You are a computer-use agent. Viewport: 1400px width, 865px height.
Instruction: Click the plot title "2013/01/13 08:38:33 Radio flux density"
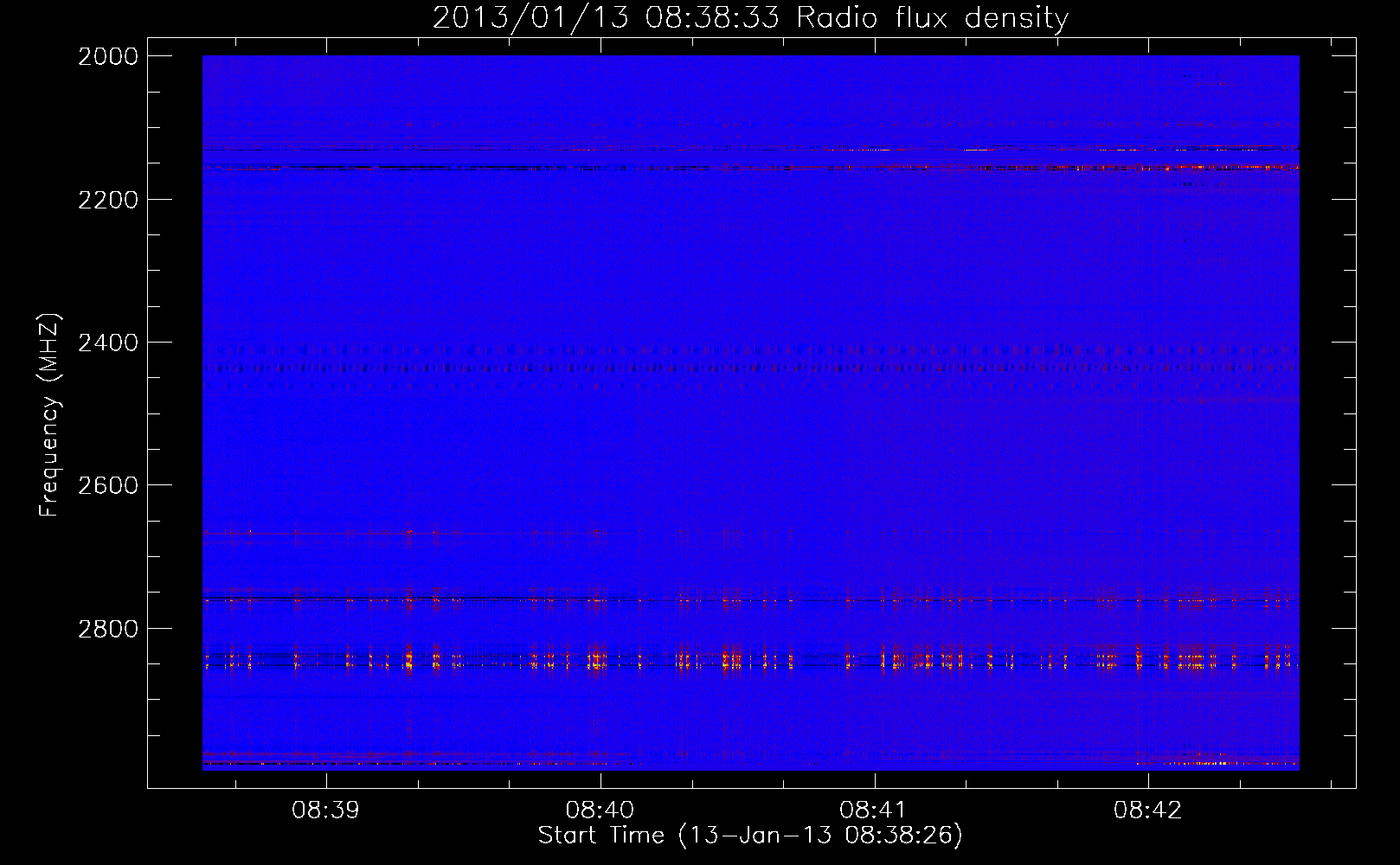point(750,18)
